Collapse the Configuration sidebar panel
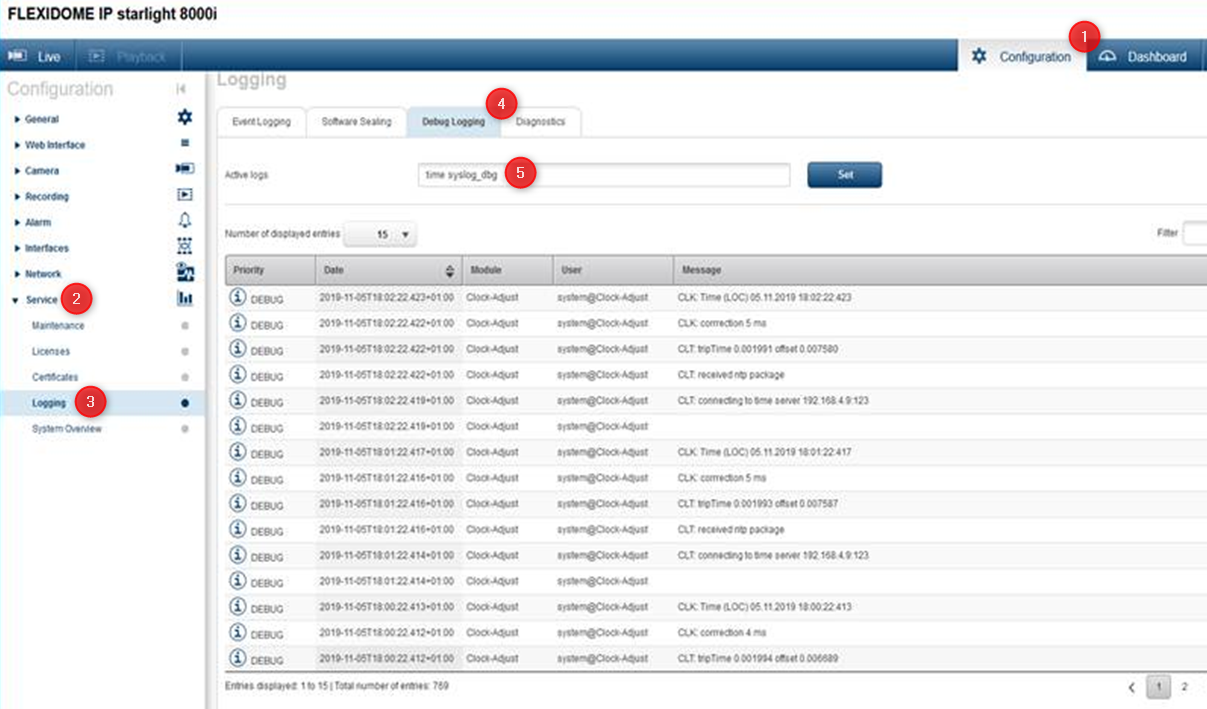The width and height of the screenshot is (1207, 709). point(181,89)
